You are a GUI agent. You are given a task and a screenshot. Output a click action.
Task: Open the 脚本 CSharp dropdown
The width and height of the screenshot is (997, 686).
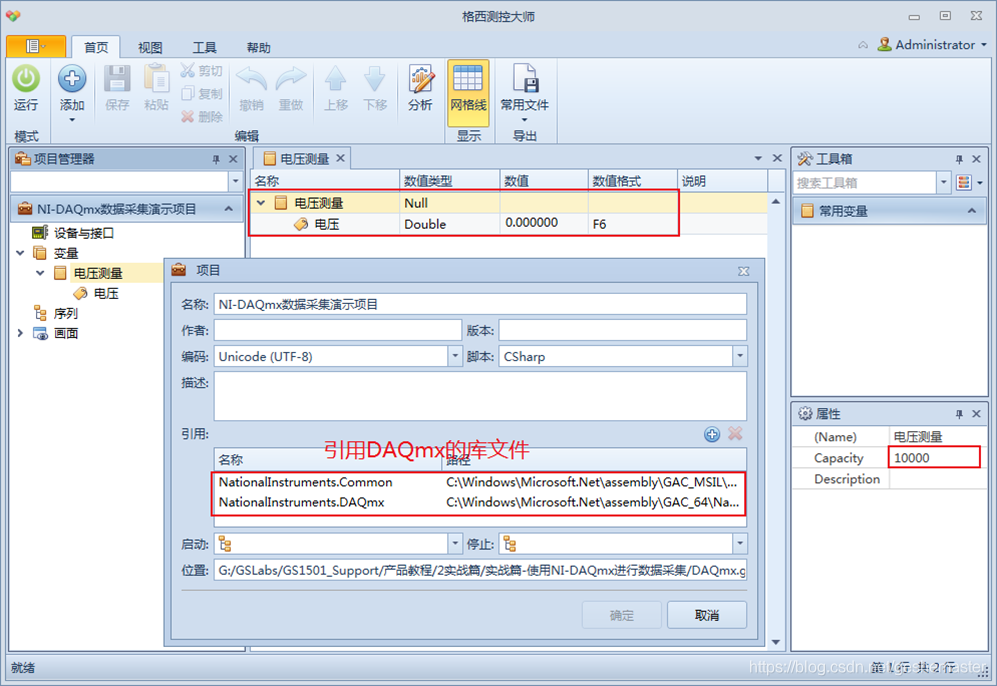coord(739,357)
